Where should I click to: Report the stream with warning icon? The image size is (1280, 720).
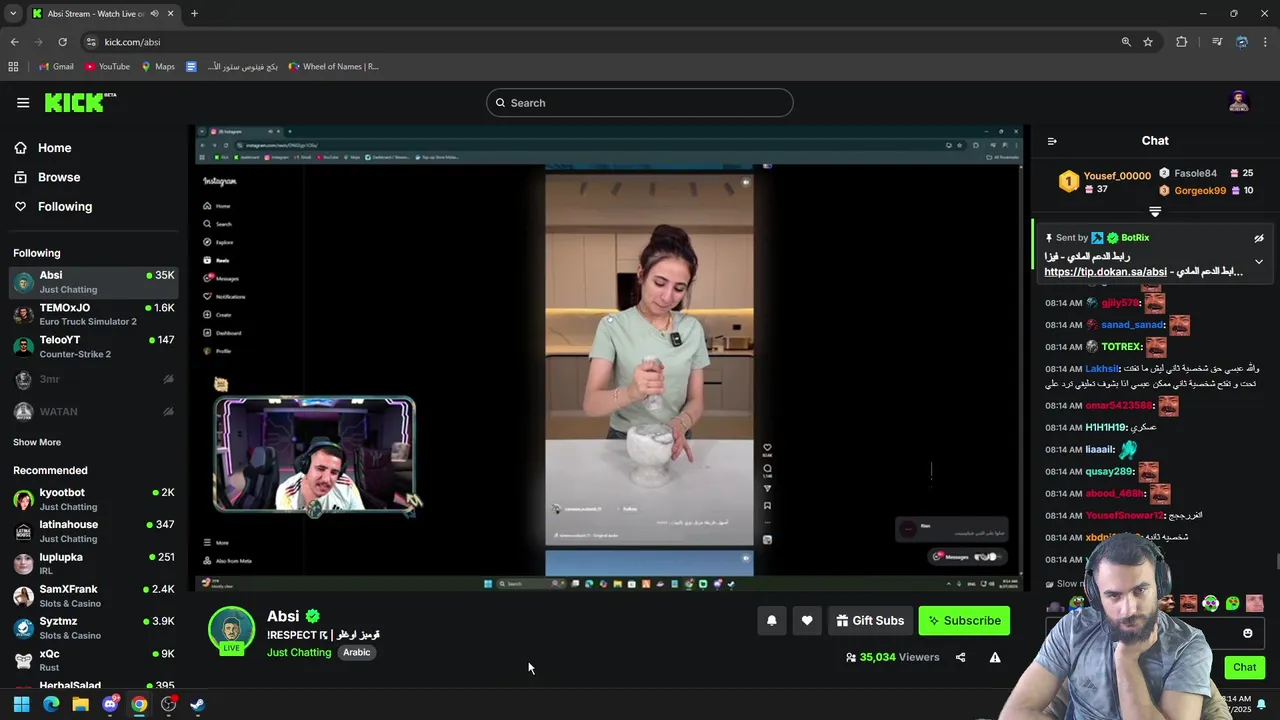point(995,657)
